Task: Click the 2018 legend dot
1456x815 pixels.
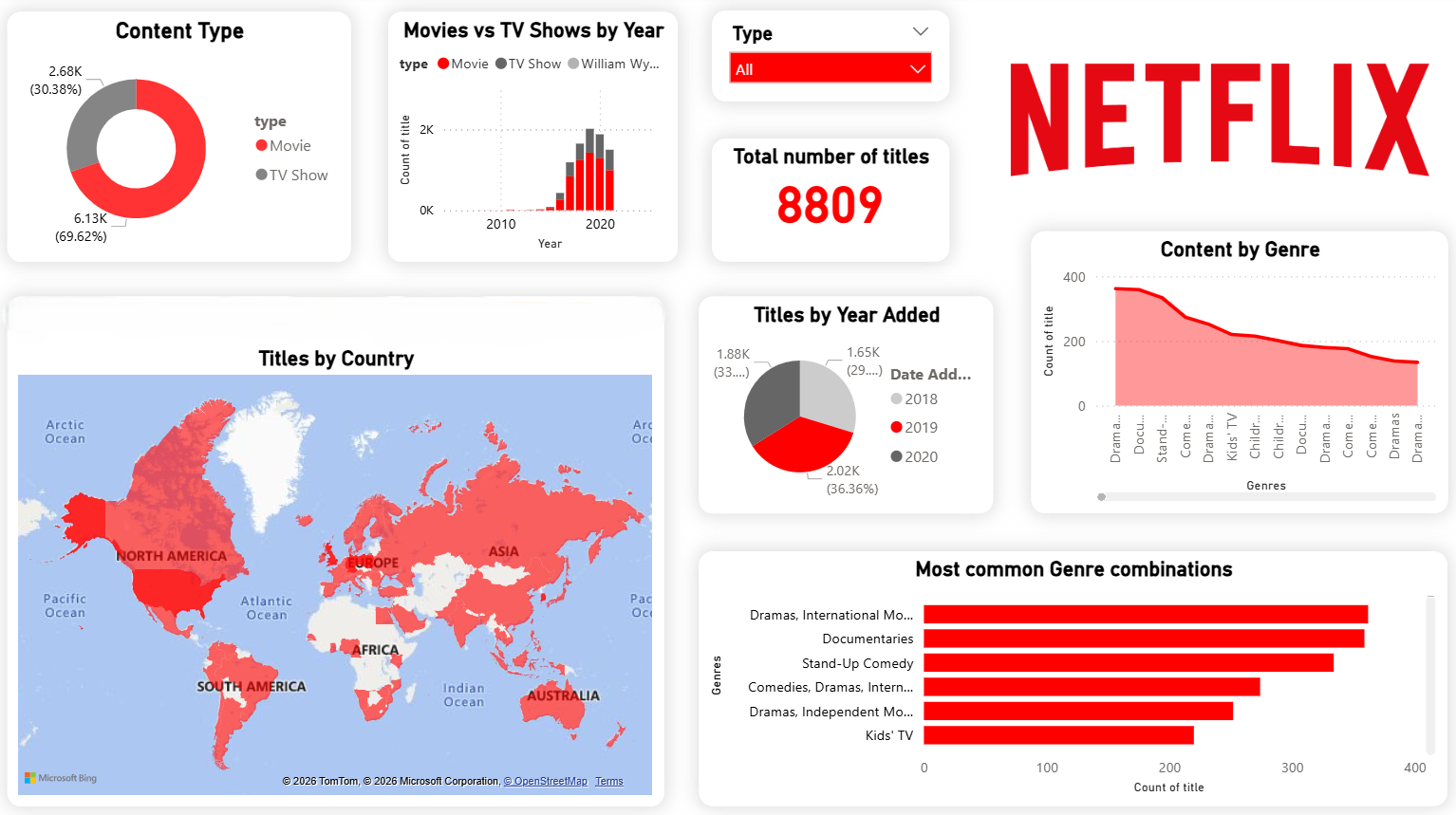Action: 896,398
